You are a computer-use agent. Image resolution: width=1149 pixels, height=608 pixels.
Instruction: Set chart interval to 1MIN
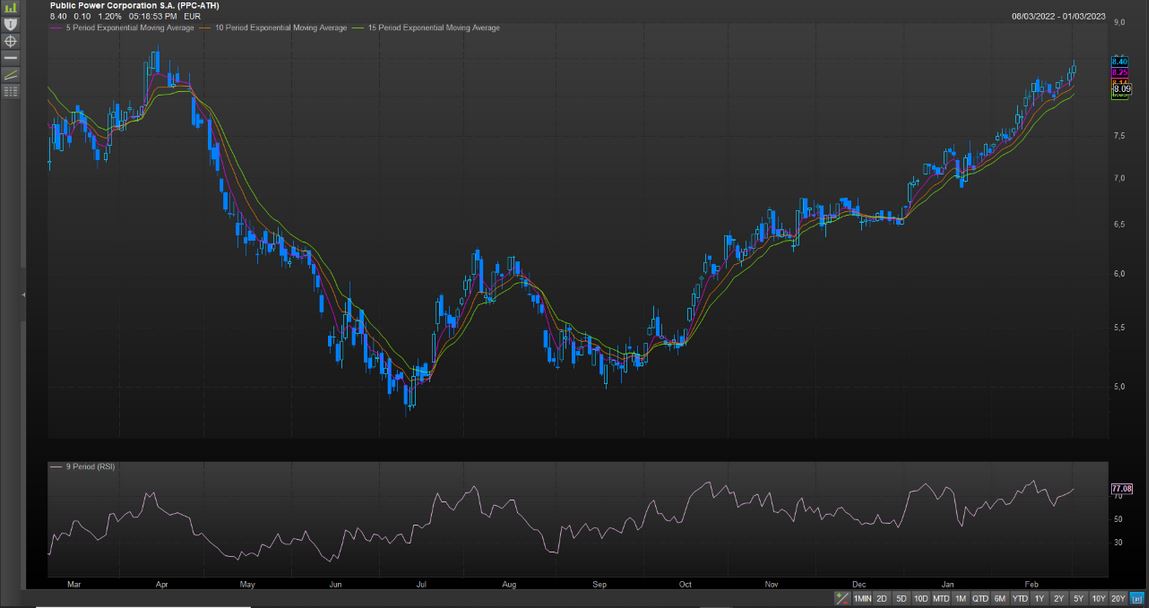[862, 598]
